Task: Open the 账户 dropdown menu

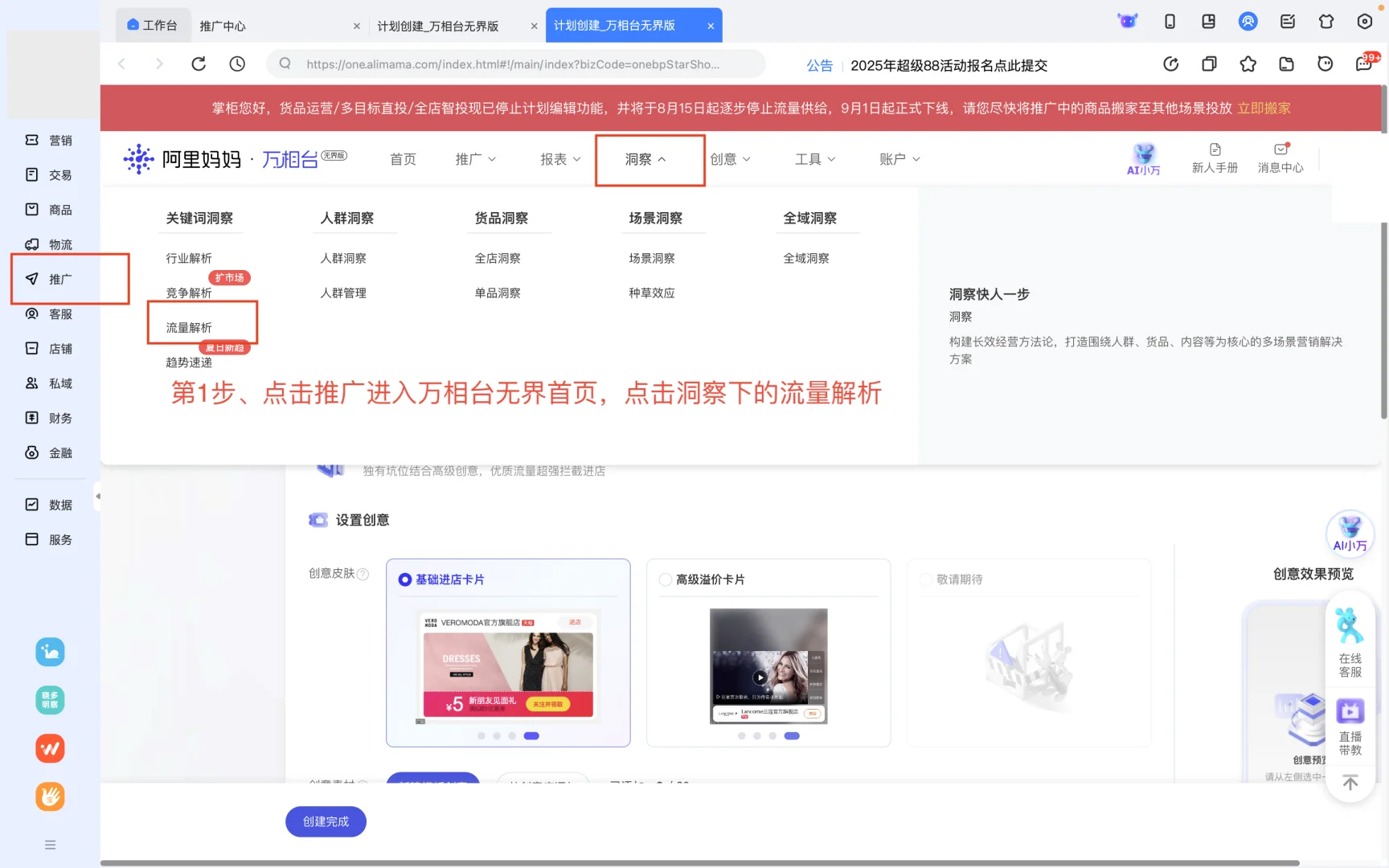Action: click(x=899, y=159)
